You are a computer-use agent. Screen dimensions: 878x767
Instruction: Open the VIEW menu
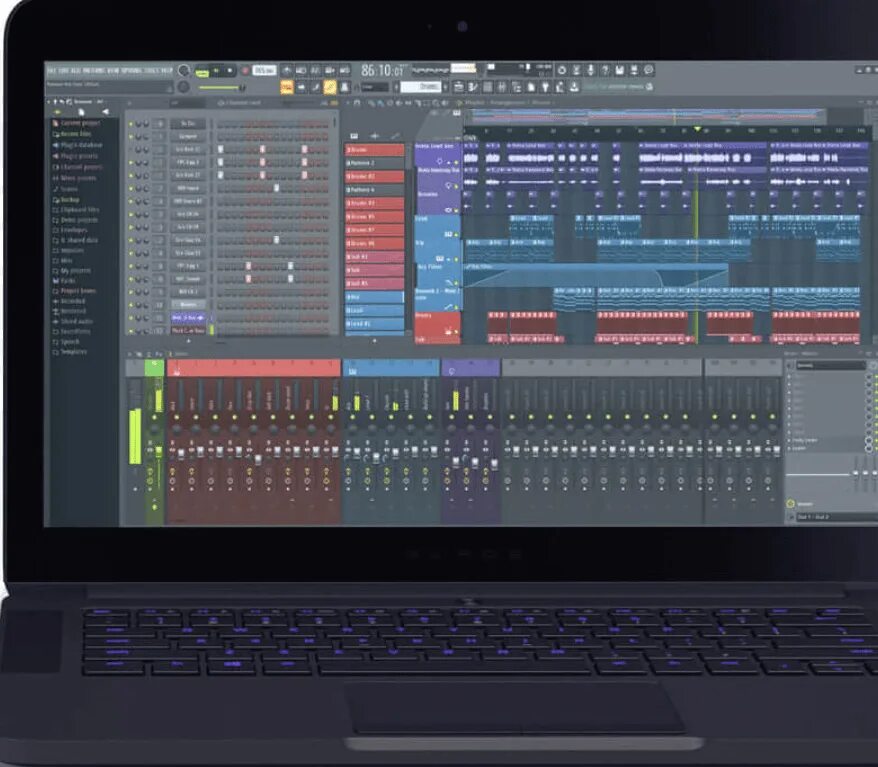(113, 71)
